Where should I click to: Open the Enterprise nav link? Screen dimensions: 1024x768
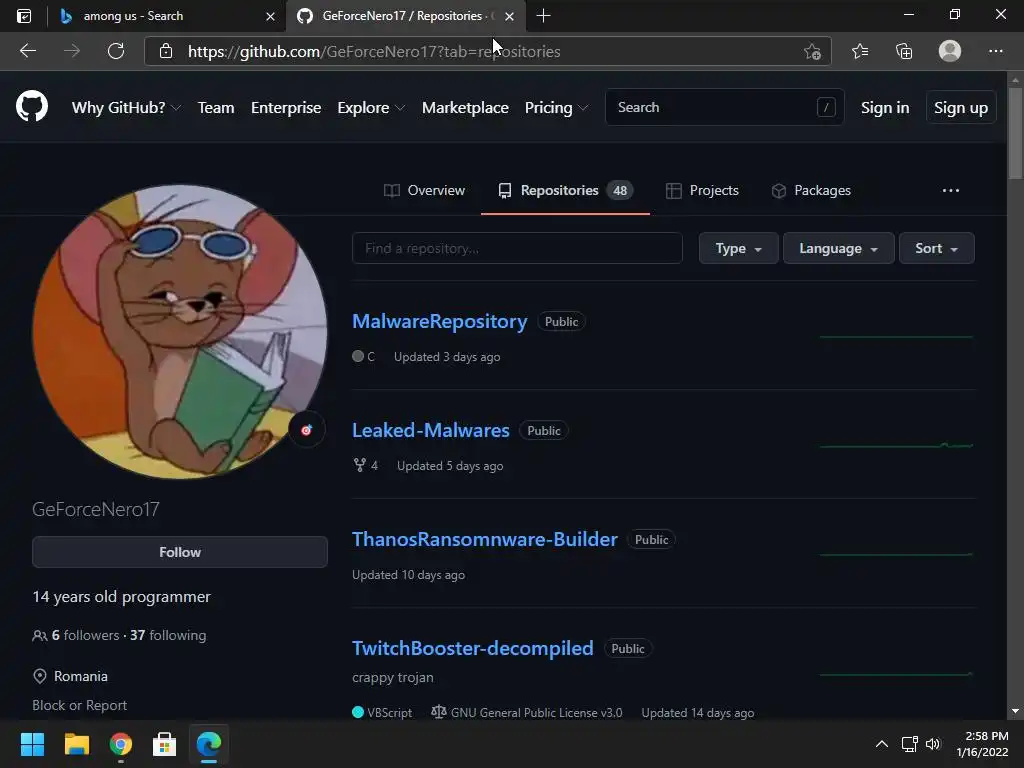286,108
